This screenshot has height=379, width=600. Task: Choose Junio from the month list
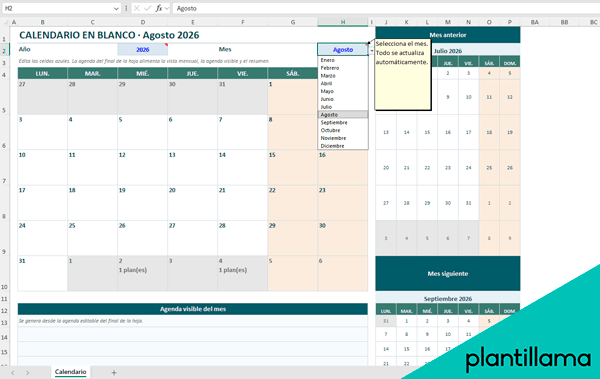tap(343, 99)
